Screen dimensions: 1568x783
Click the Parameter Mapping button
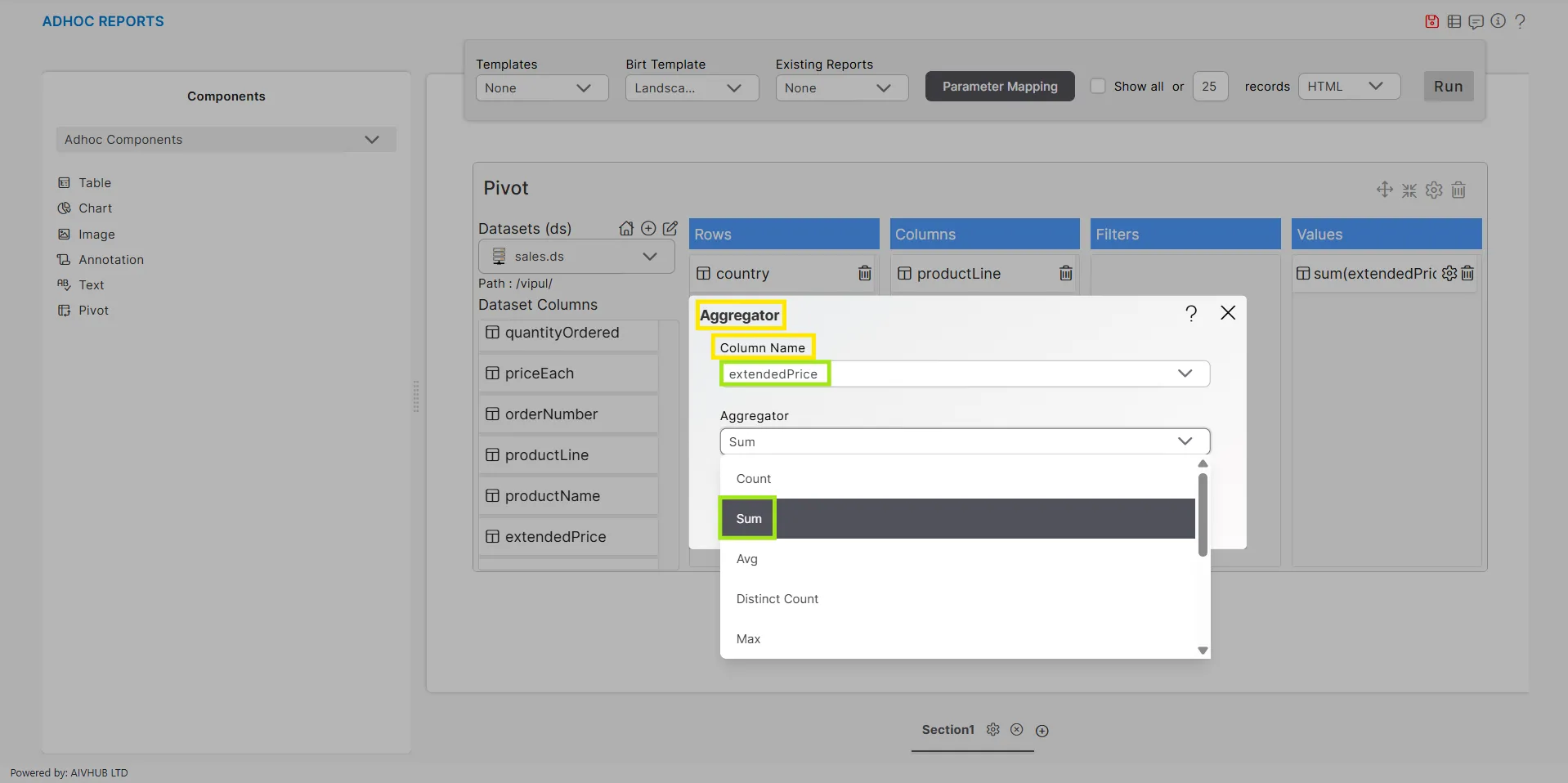pyautogui.click(x=999, y=87)
